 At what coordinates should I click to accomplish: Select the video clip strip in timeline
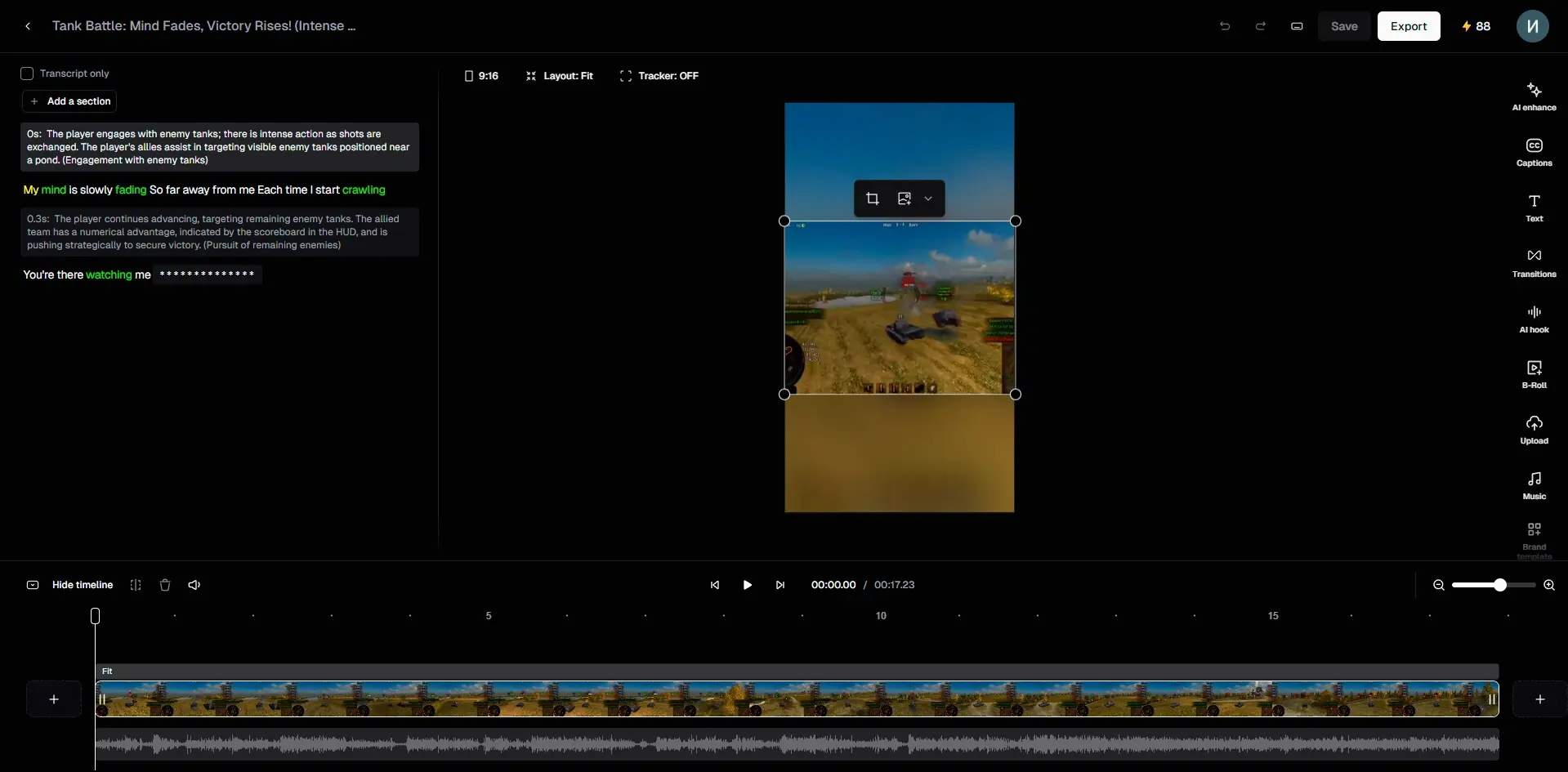[797, 699]
